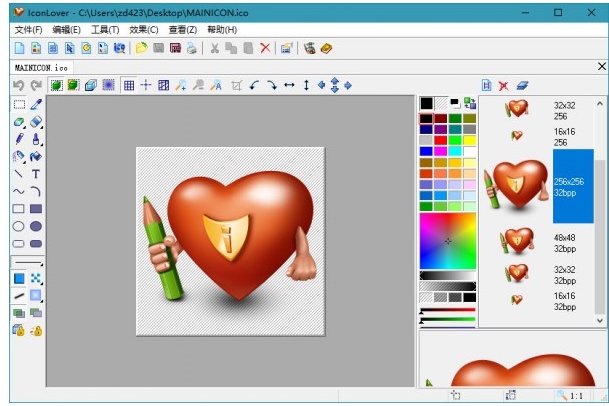This screenshot has width=609, height=406.
Task: Toggle the blue blur square mode button
Action: (108, 85)
